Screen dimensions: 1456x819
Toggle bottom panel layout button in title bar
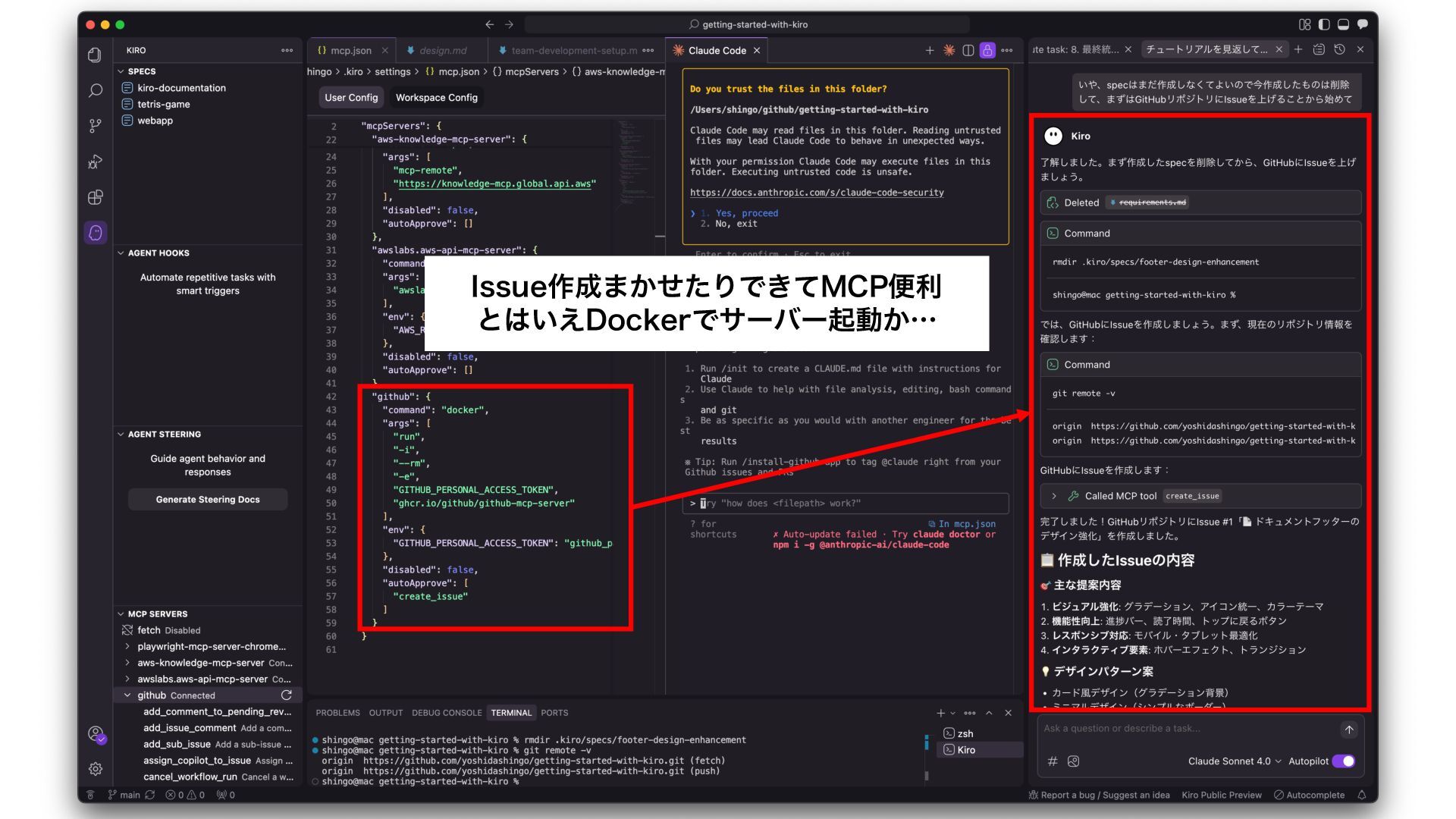pyautogui.click(x=1343, y=24)
